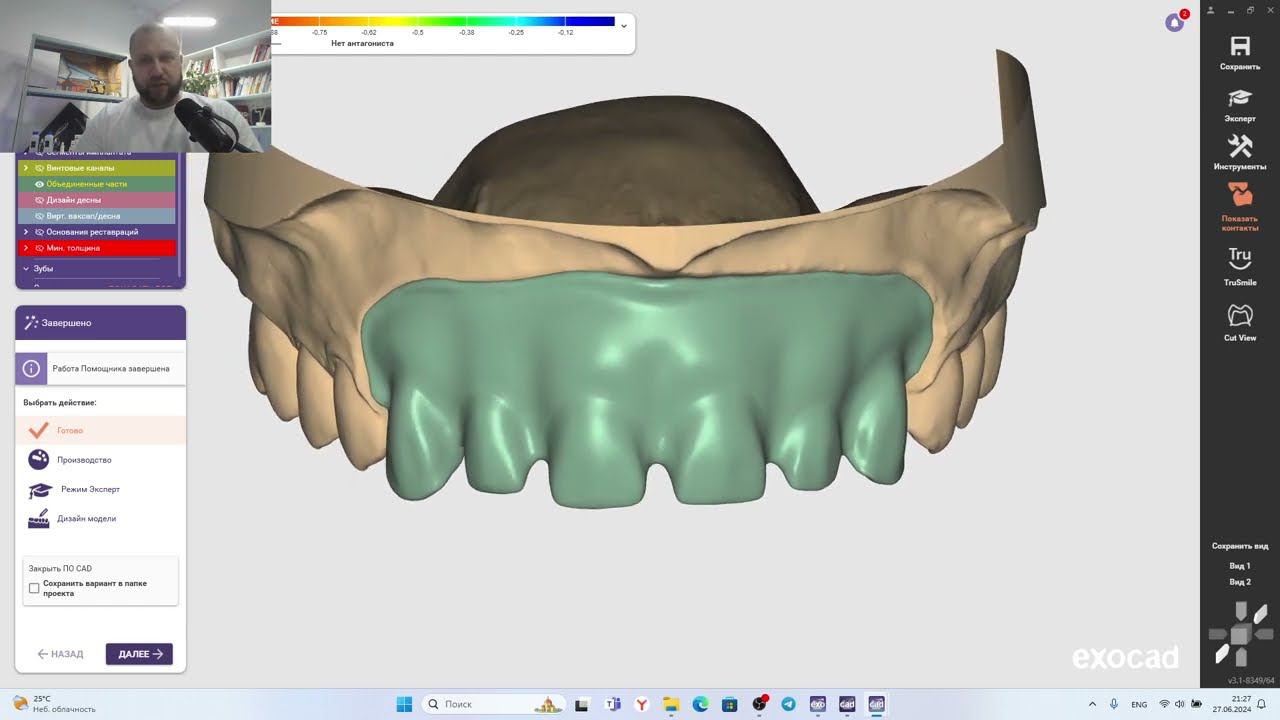Expand the Основания реставраций group
1280x720 pixels.
point(26,232)
